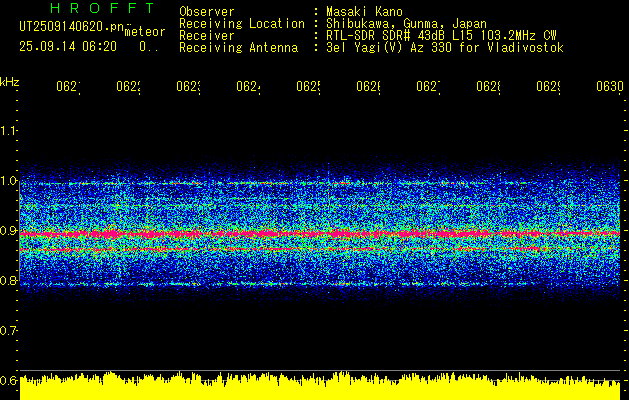Select Shibukawa, Gunma, Japan text
The width and height of the screenshot is (629, 400).
(406, 24)
